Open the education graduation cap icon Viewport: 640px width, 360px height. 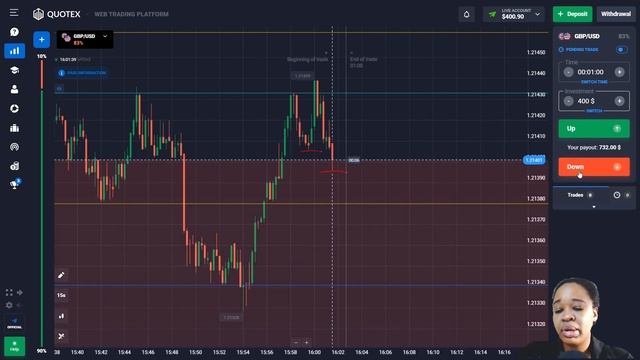14,70
